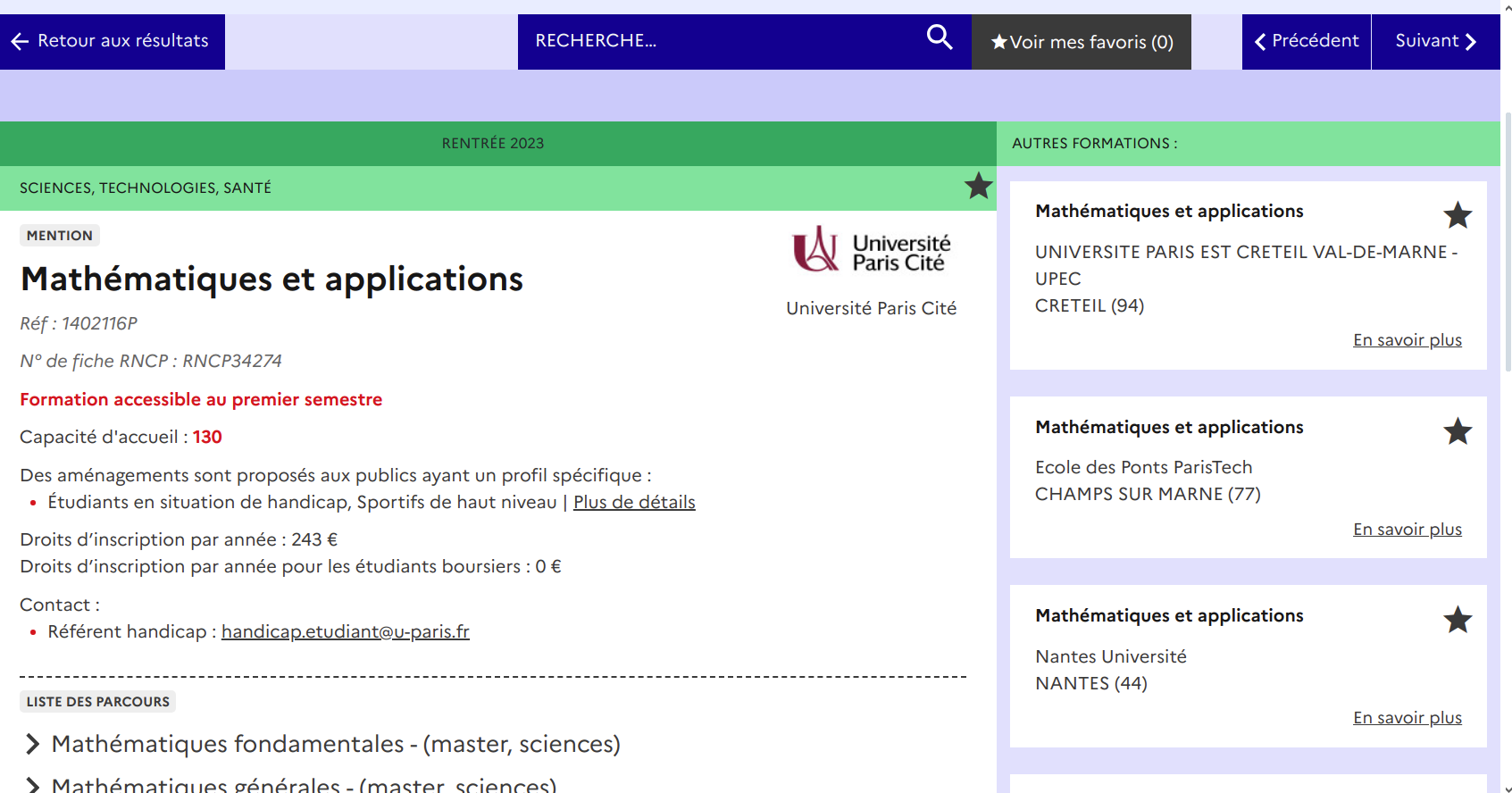Click Formation accessible au premier semestre text

201,399
